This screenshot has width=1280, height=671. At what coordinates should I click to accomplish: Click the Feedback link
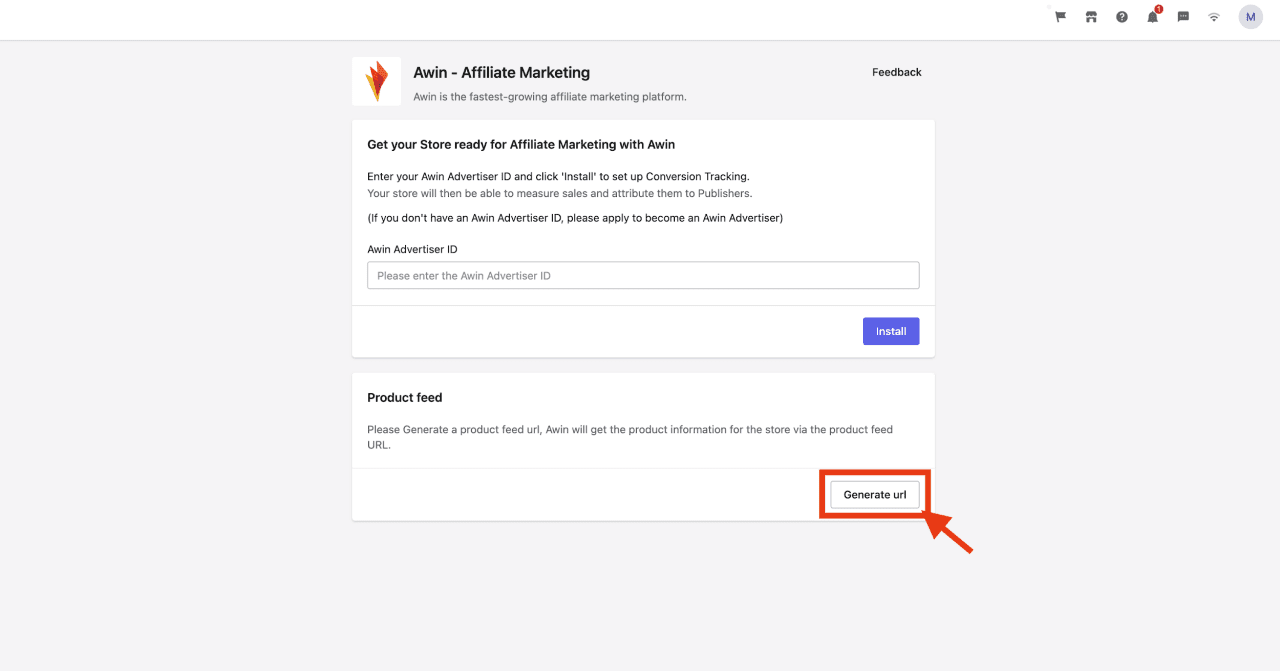coord(897,72)
